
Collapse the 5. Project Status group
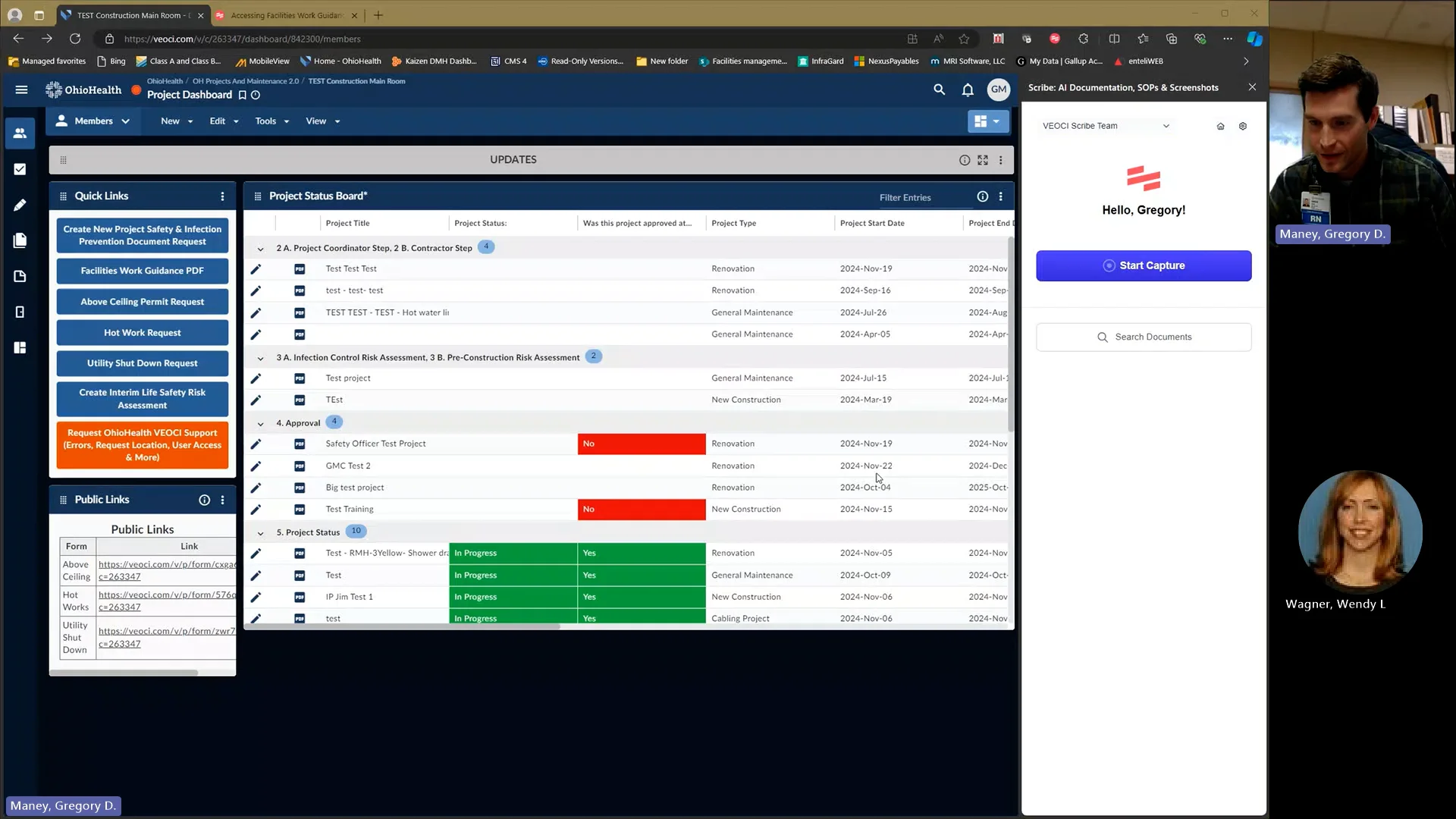(x=260, y=532)
